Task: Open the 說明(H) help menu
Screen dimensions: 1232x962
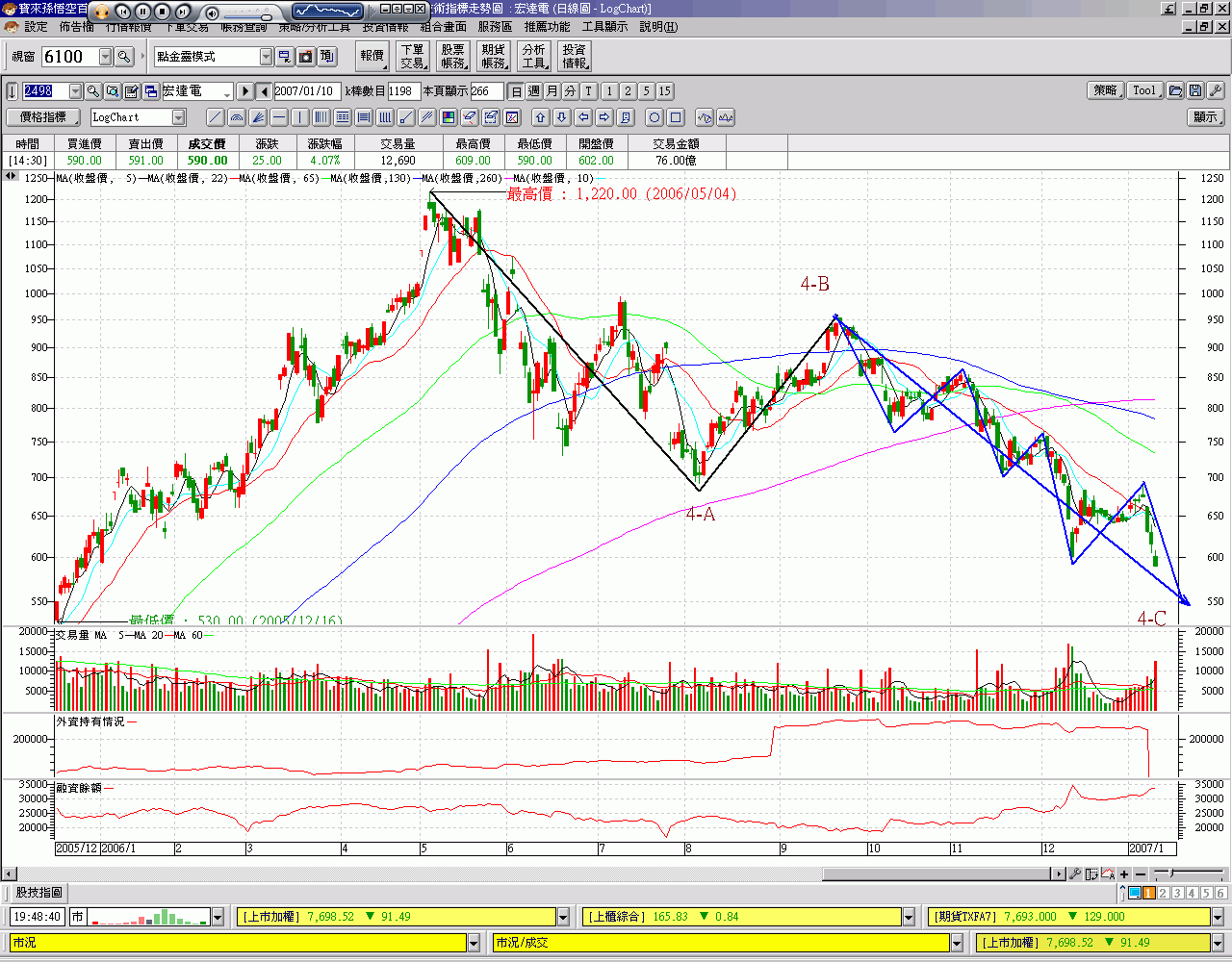Action: 658,27
